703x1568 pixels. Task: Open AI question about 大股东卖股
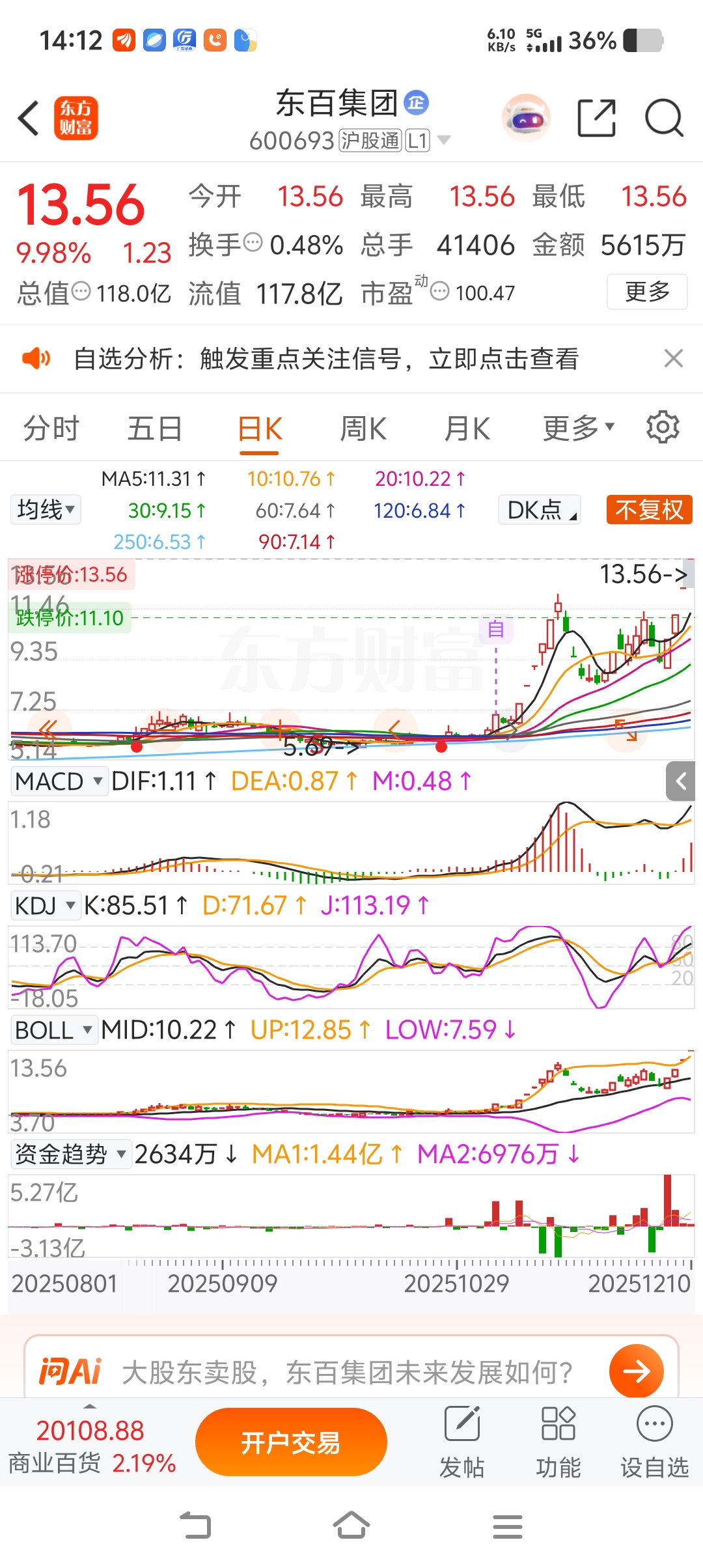[x=347, y=1372]
